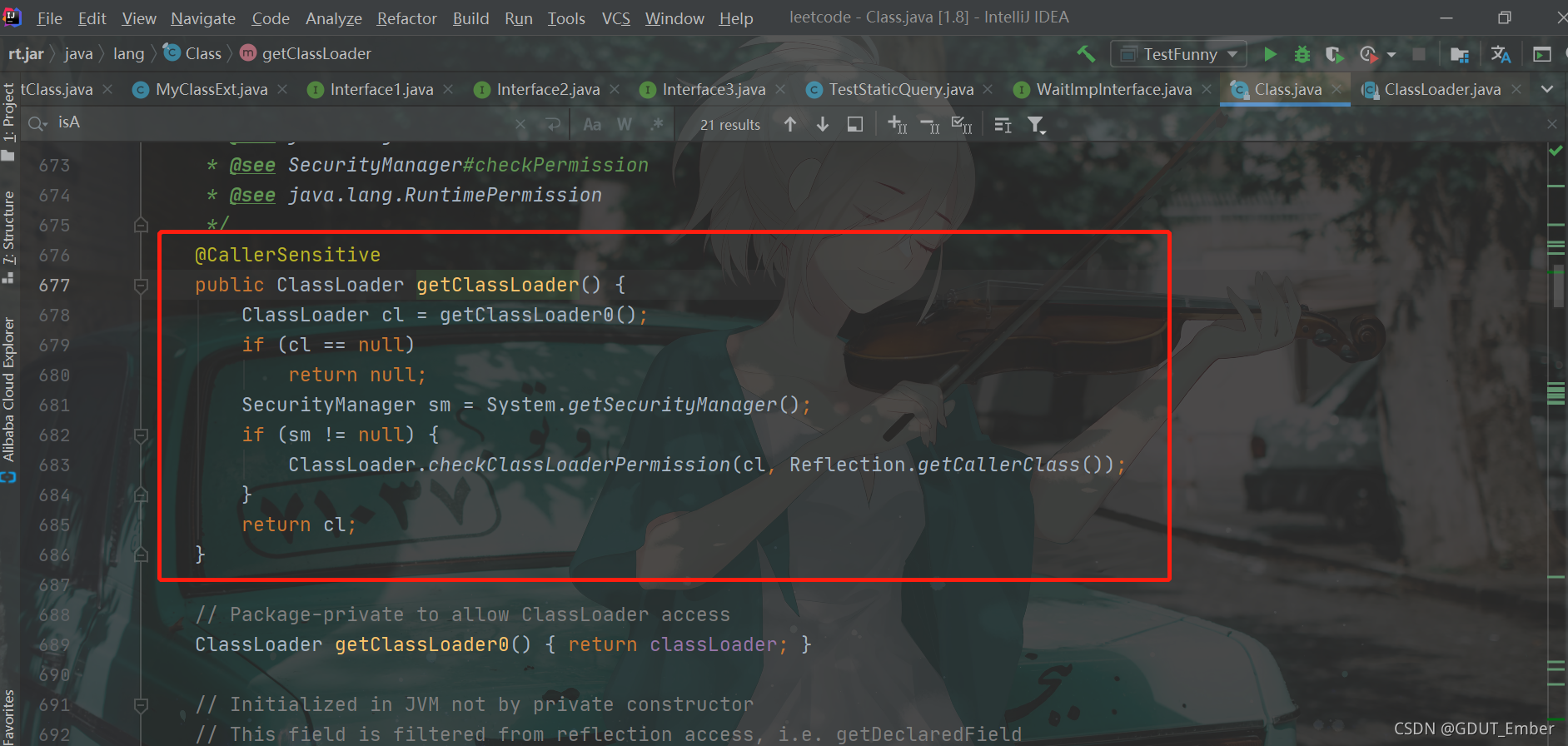Clear the search field with the x icon

(520, 124)
